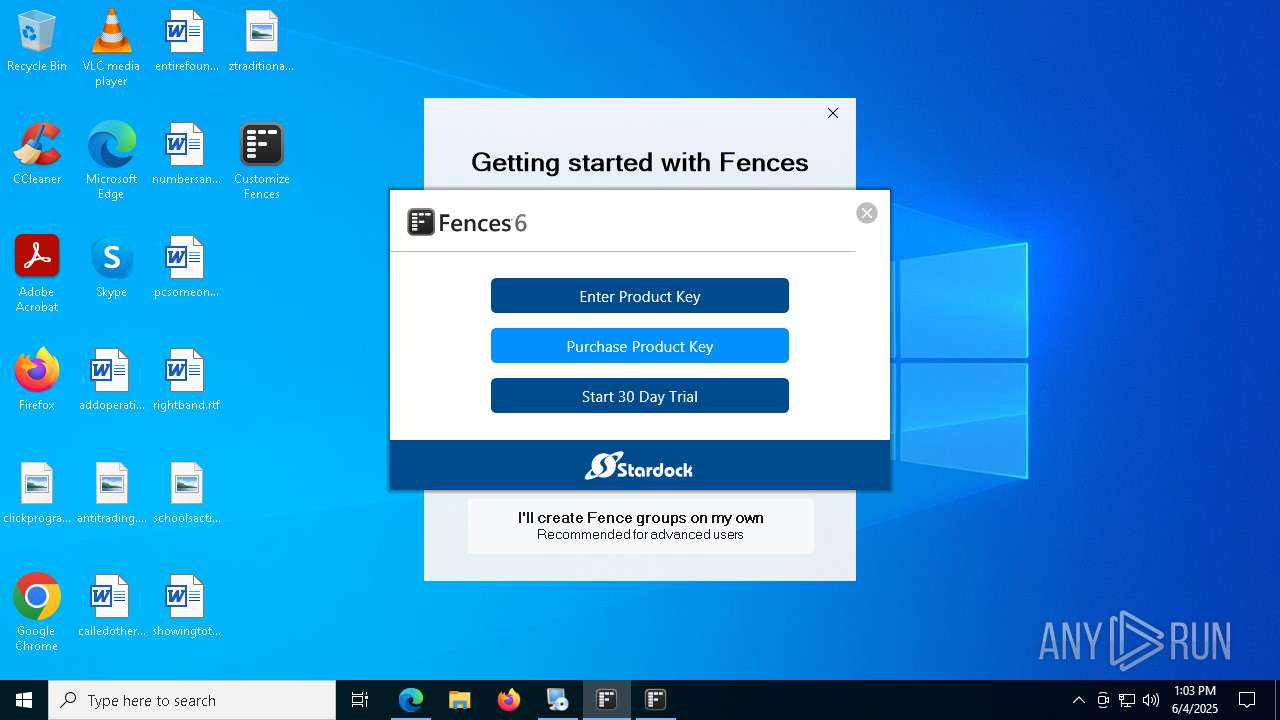Choose Purchase Product Key
1280x720 pixels.
point(640,346)
